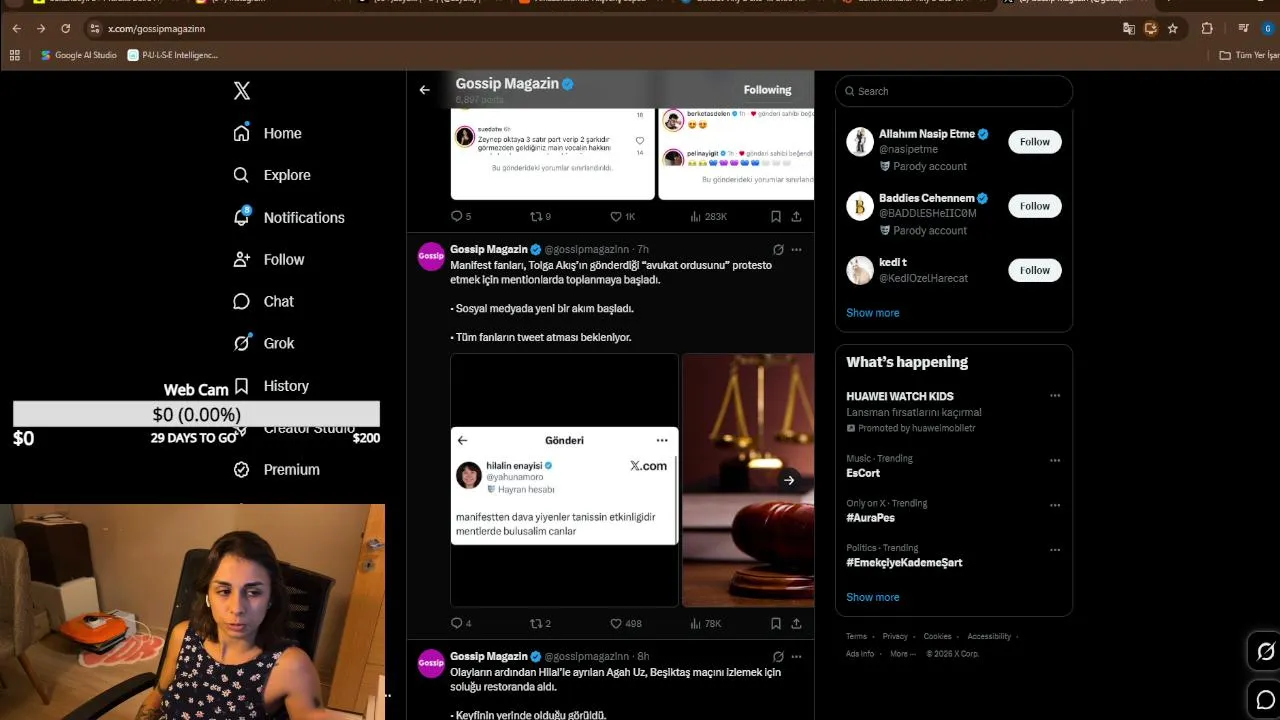Open Explore from the sidebar

(272, 175)
